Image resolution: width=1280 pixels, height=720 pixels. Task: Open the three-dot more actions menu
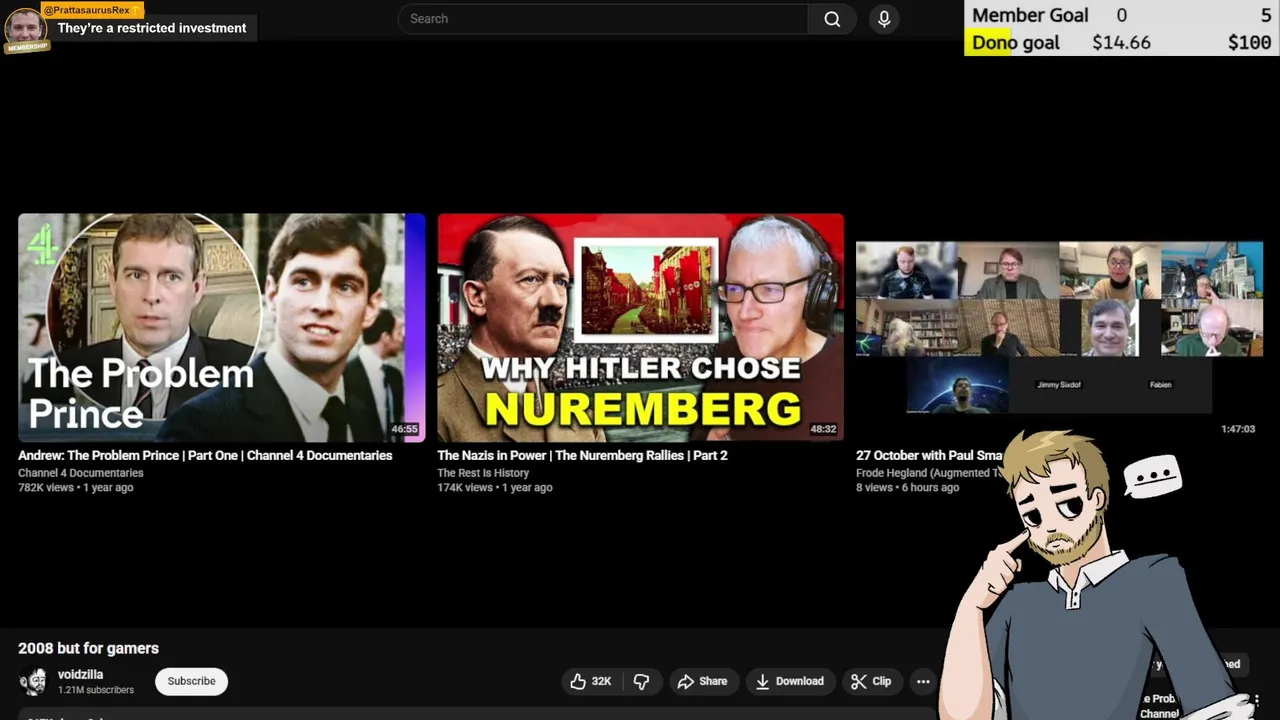(x=923, y=681)
